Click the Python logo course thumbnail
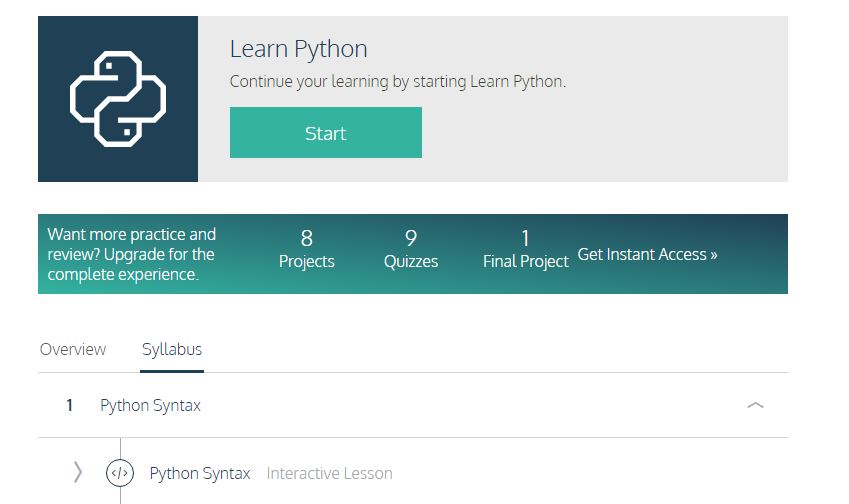The height and width of the screenshot is (504, 849). point(118,99)
